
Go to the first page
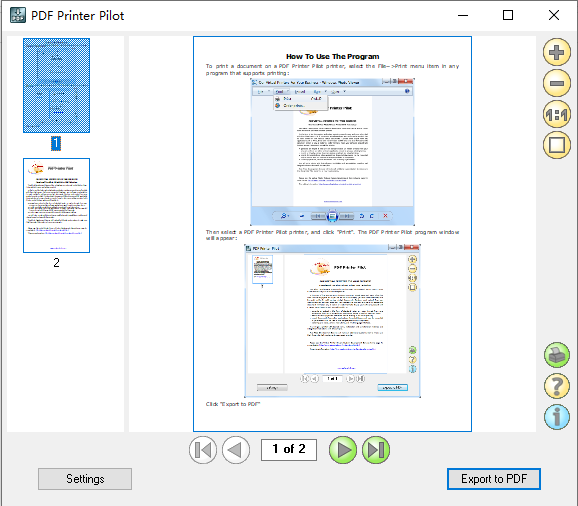point(203,450)
